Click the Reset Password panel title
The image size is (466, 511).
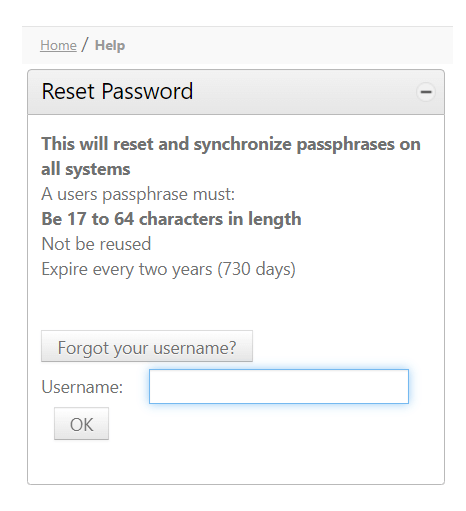click(117, 91)
